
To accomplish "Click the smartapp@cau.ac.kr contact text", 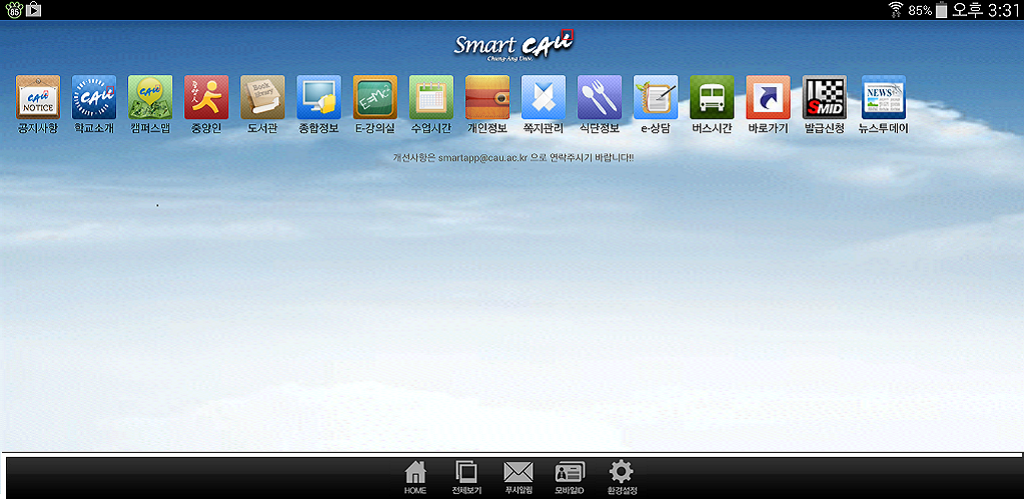I will (483, 158).
